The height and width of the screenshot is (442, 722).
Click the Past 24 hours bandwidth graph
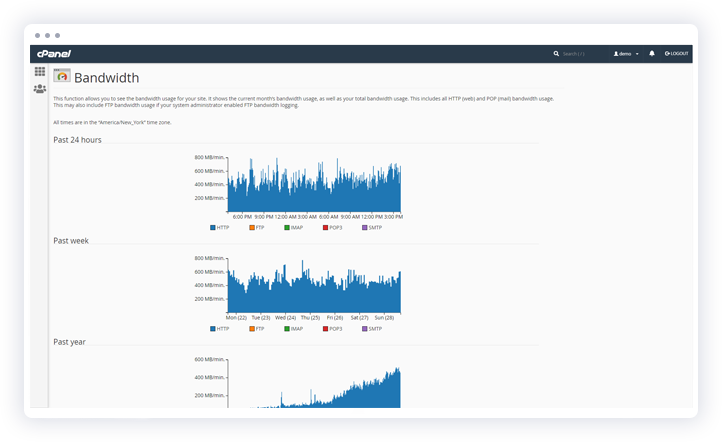[x=313, y=187]
